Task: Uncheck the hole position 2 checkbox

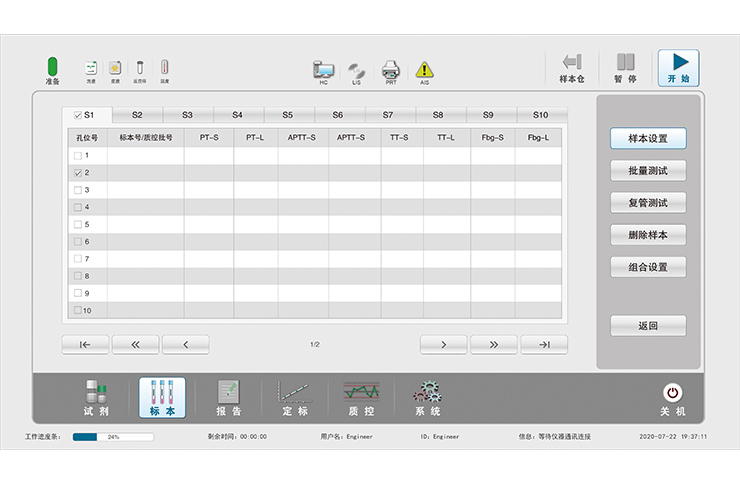Action: click(78, 173)
